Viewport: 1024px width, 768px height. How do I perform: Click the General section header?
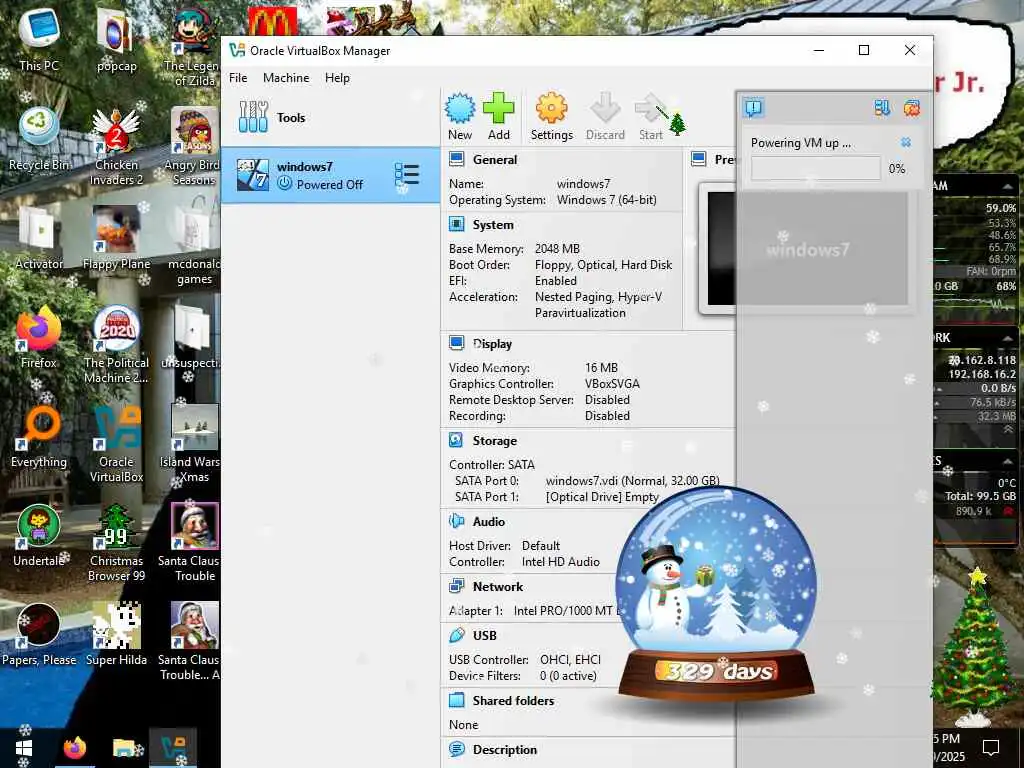tap(494, 160)
